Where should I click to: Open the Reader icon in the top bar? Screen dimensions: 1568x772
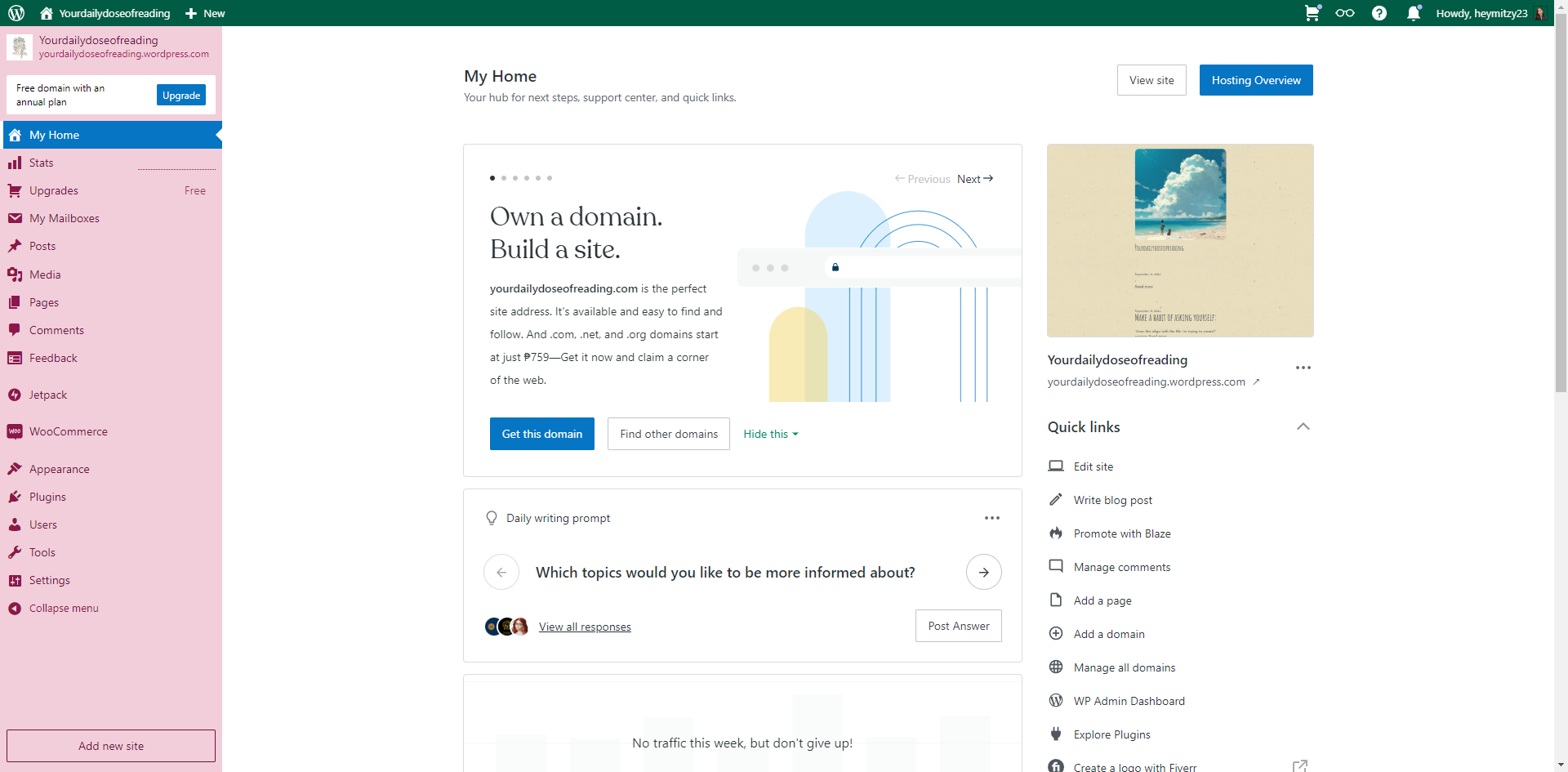click(1345, 13)
